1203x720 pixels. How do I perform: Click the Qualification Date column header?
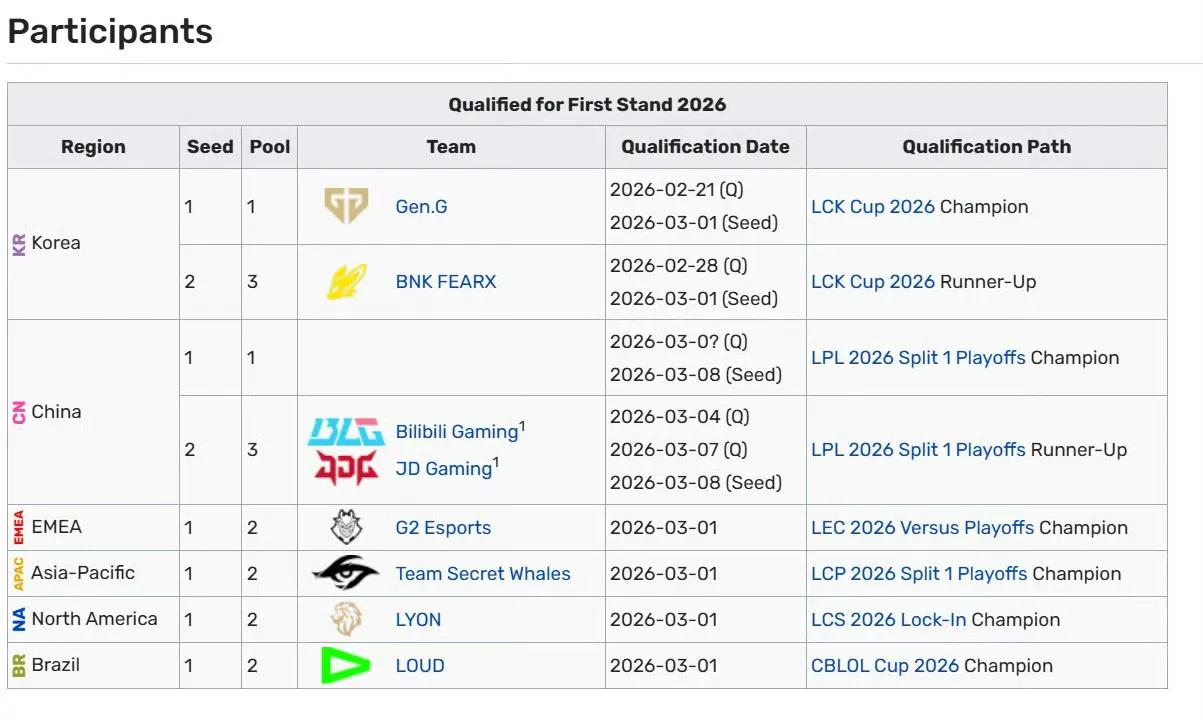pos(705,147)
